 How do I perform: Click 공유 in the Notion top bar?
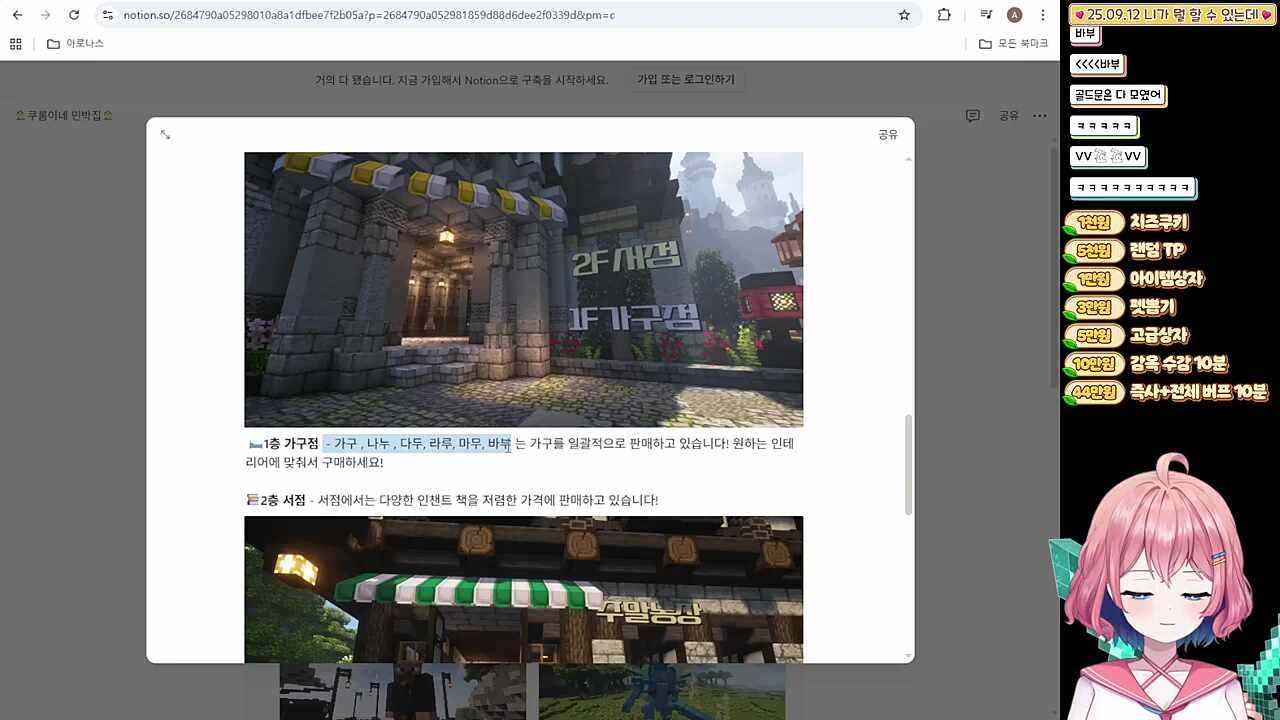pos(1009,116)
